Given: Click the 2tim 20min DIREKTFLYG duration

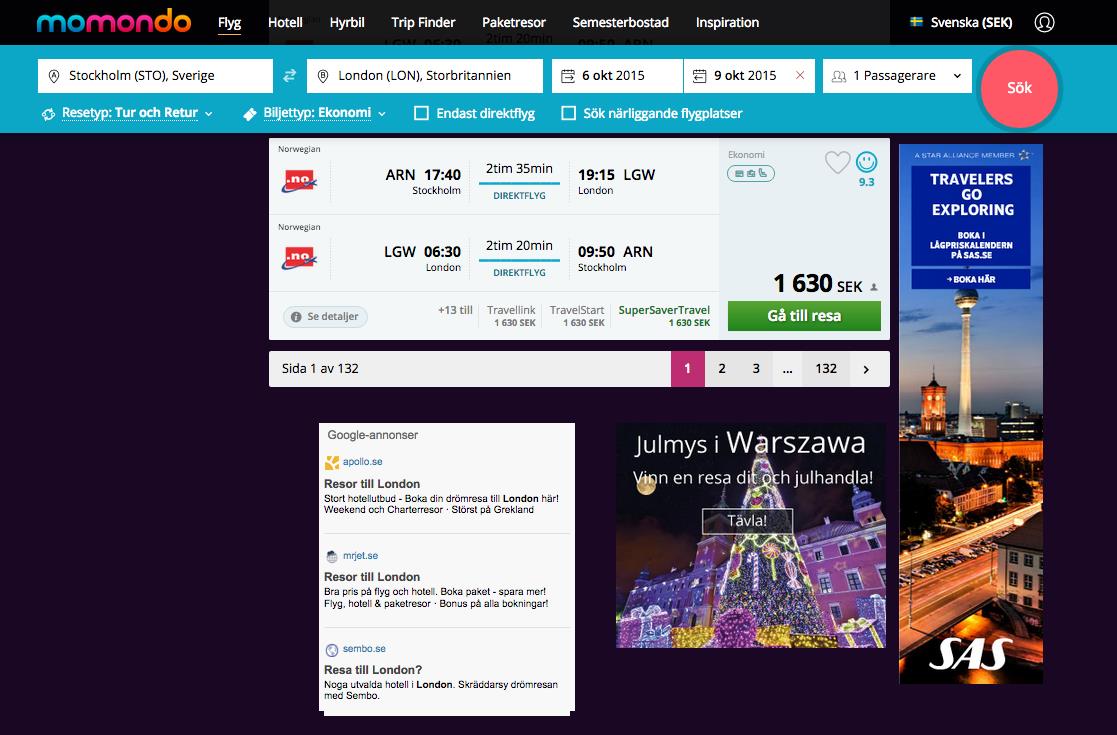Looking at the screenshot, I should [519, 258].
